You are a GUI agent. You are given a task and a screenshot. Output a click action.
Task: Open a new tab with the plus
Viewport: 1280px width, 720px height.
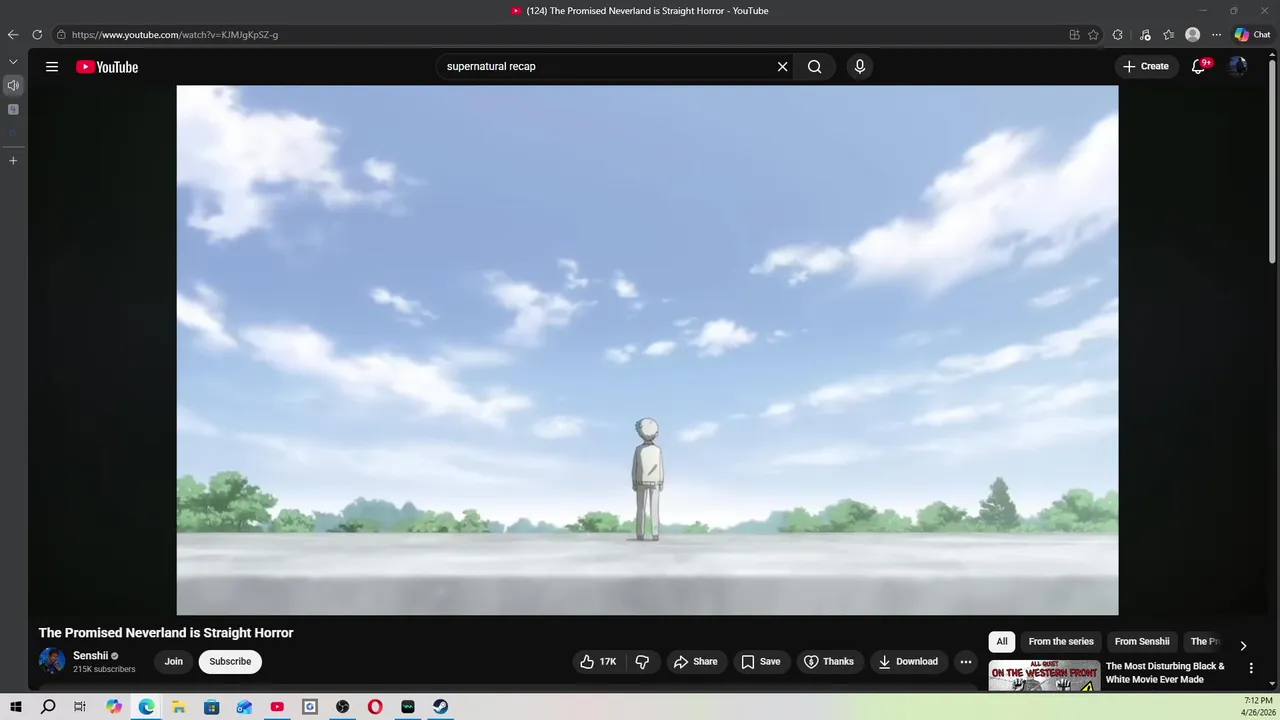tap(13, 160)
